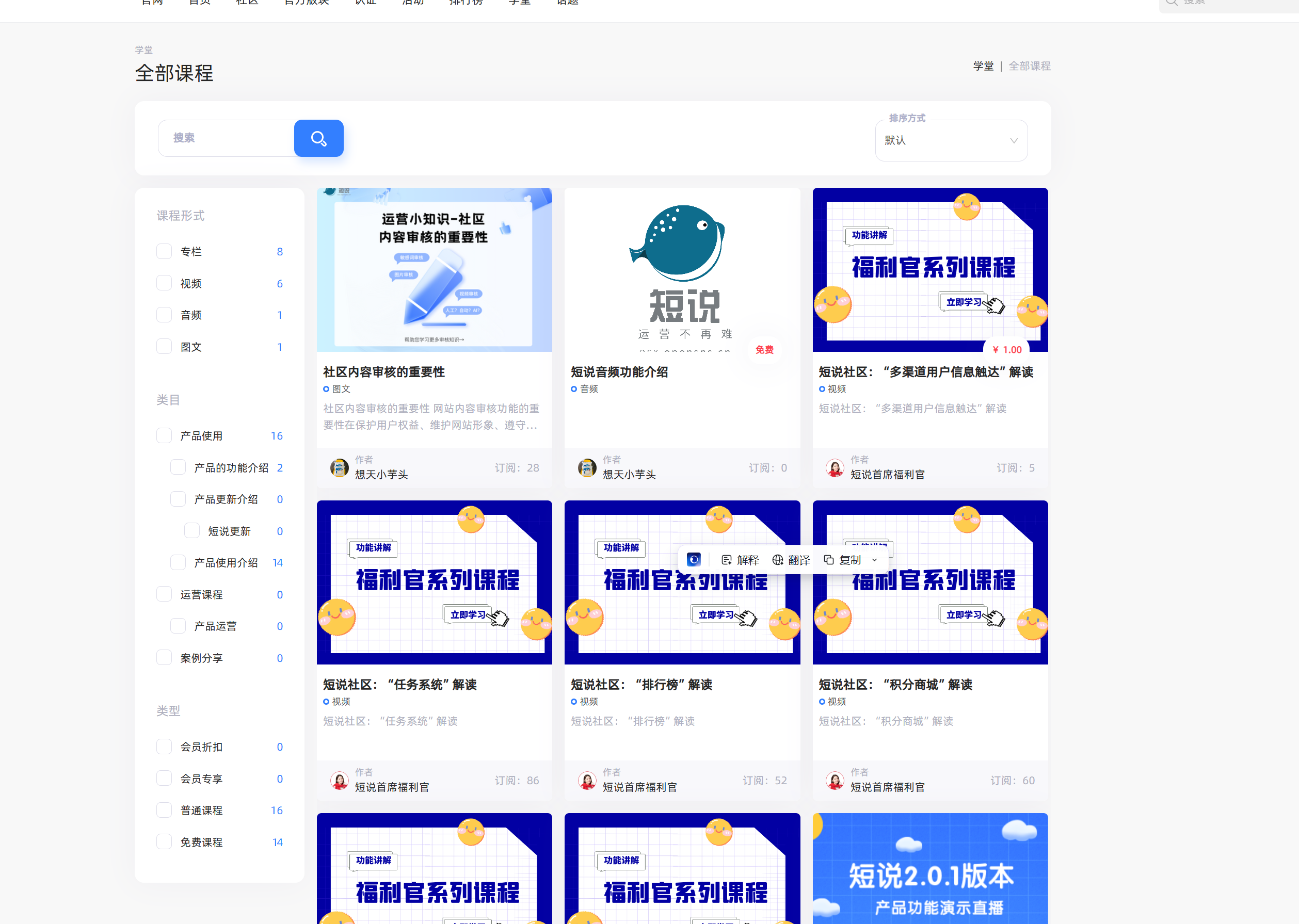The height and width of the screenshot is (924, 1299).
Task: Select the 运营课程 checkbox
Action: click(164, 594)
